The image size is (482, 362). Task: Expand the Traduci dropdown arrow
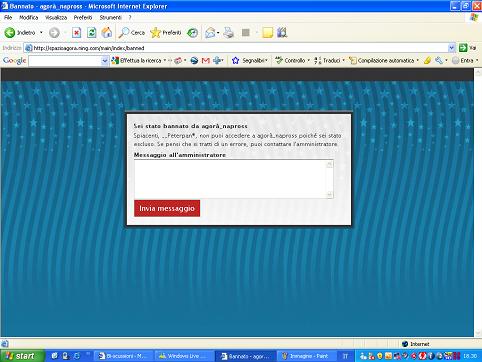point(344,61)
